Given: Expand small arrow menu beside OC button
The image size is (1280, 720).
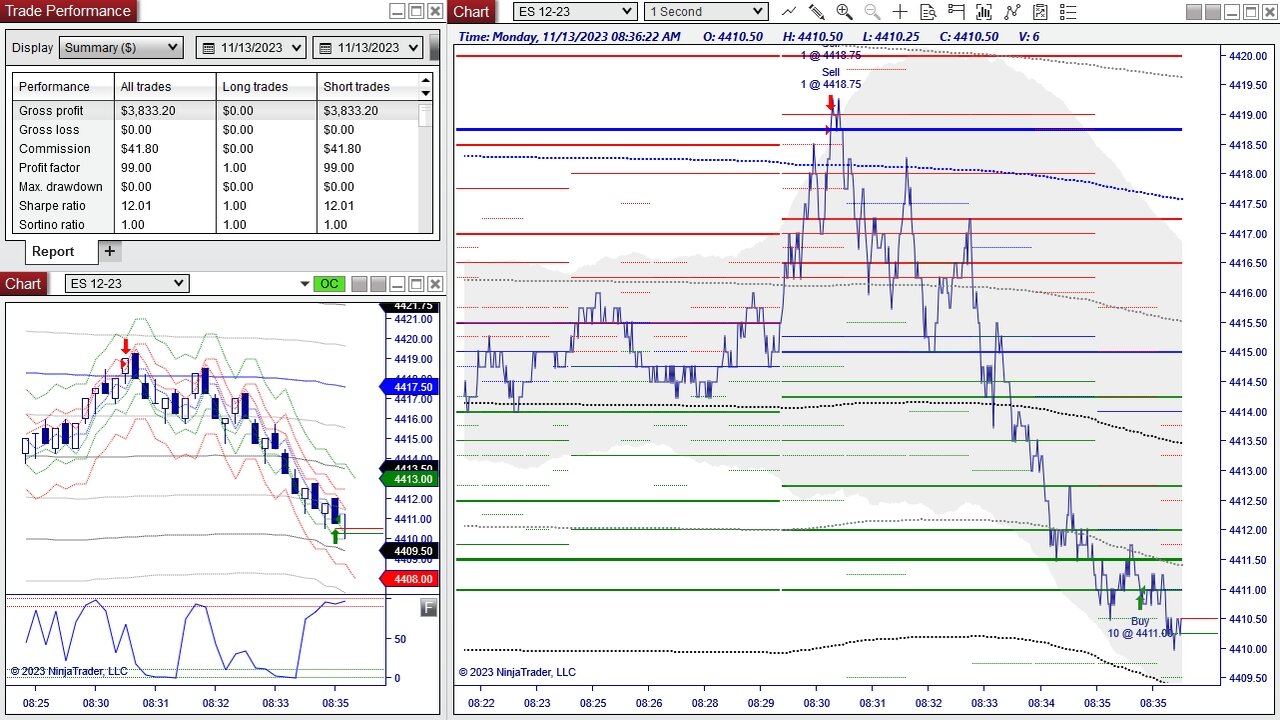Looking at the screenshot, I should (x=304, y=285).
